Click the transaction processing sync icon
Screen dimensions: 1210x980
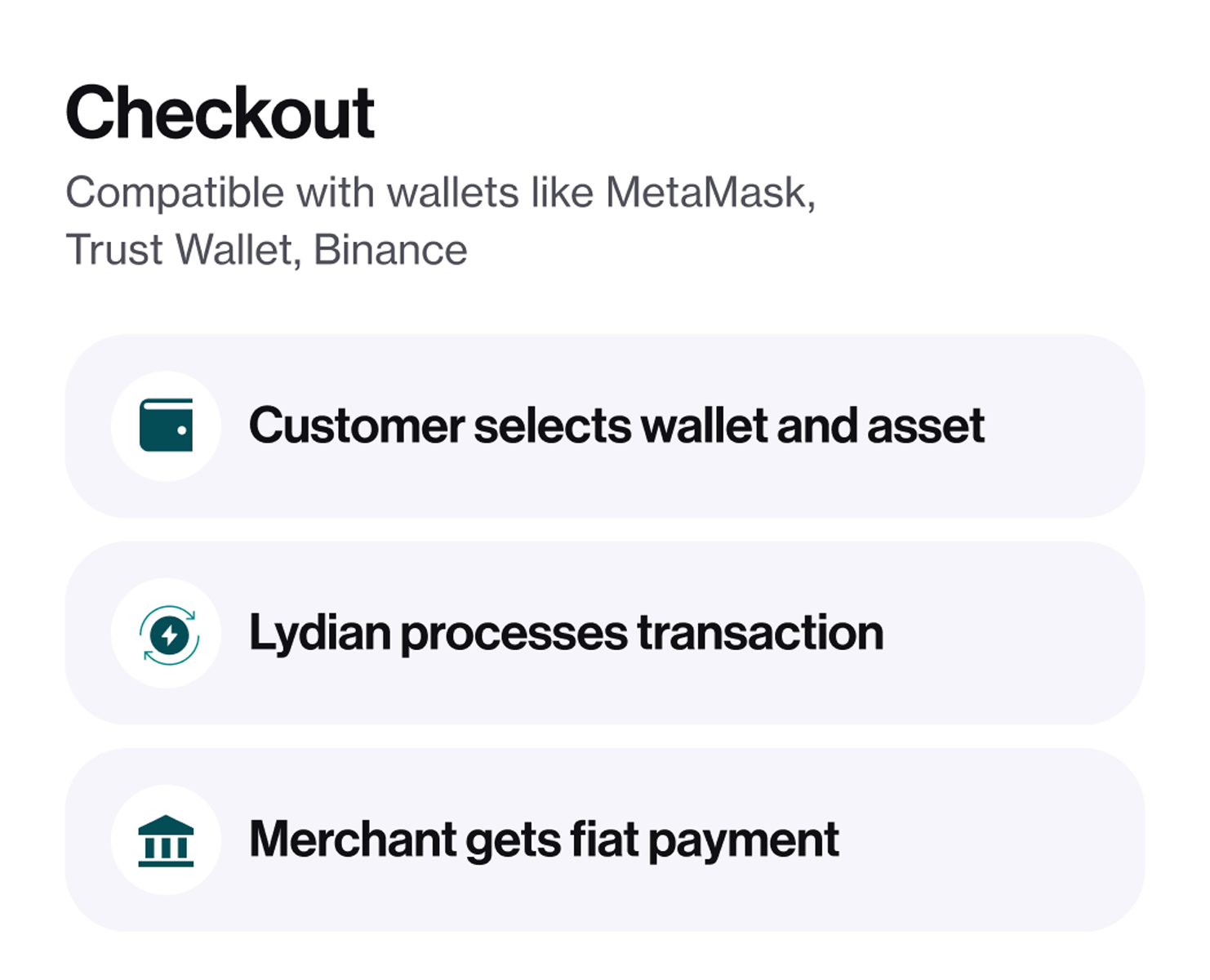(x=169, y=635)
